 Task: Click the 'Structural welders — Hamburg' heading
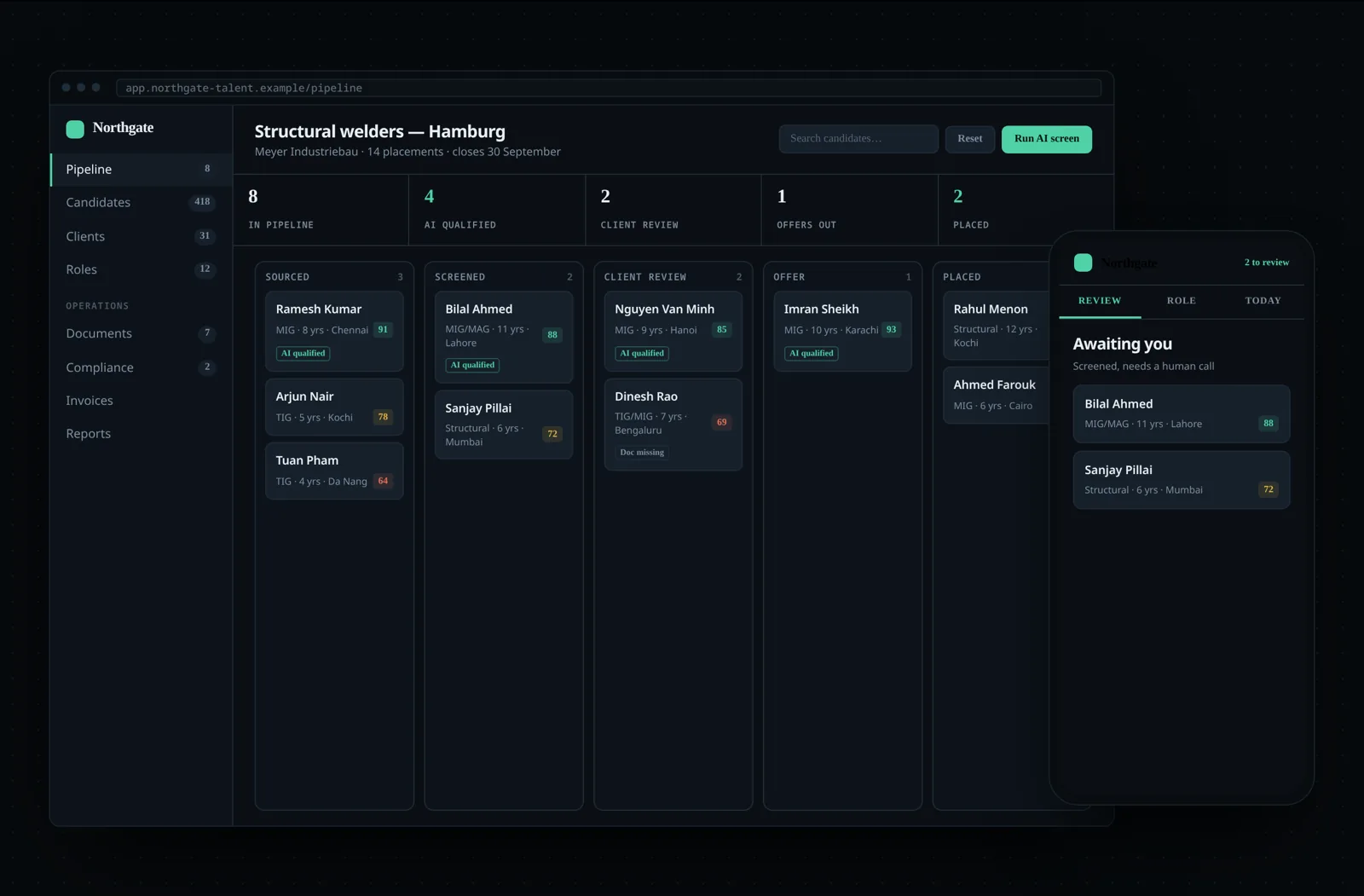tap(380, 131)
